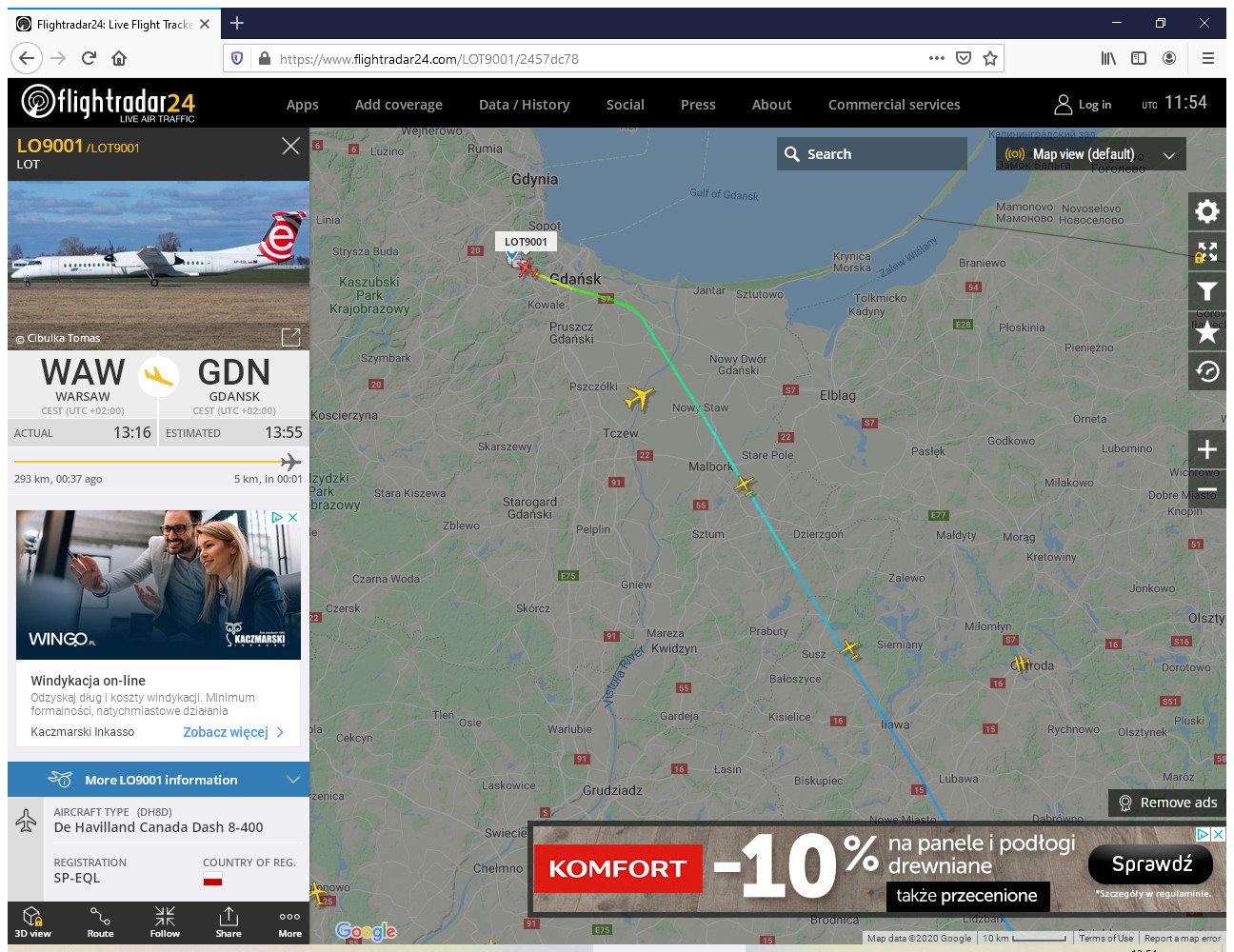Select the aircraft near Malbork

(745, 486)
